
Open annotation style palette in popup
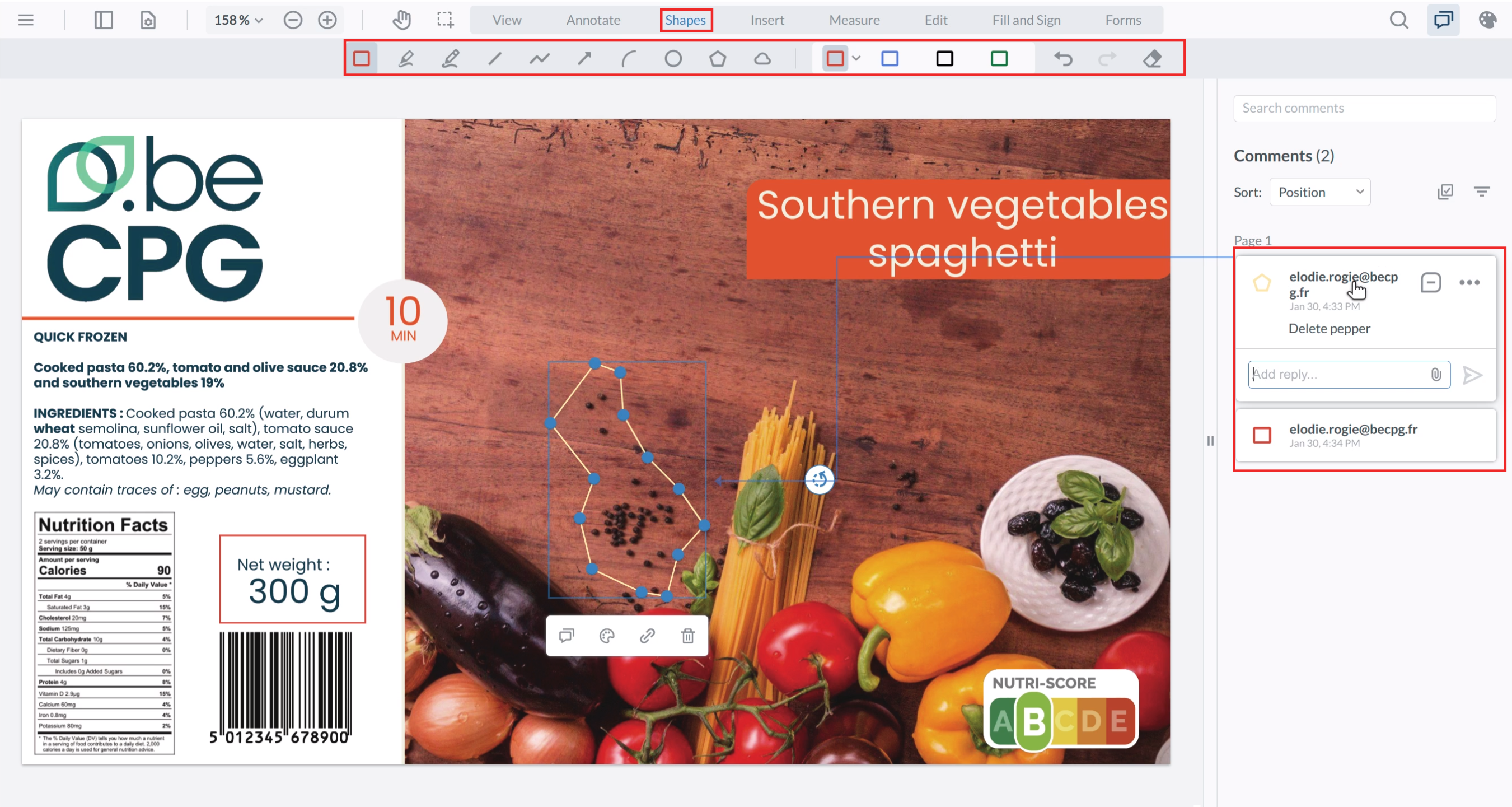click(x=607, y=636)
